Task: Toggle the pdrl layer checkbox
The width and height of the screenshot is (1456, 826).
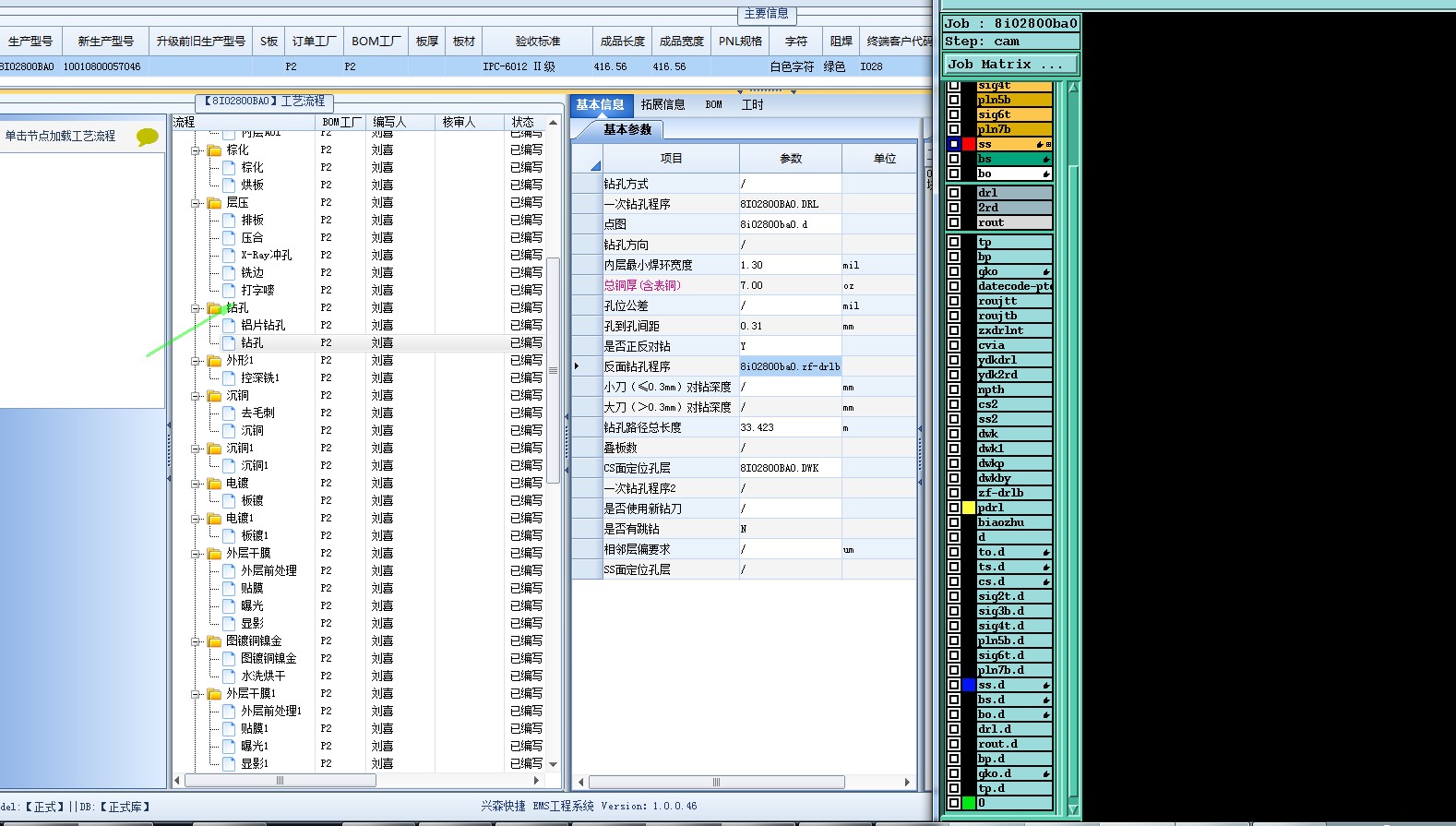Action: (954, 508)
